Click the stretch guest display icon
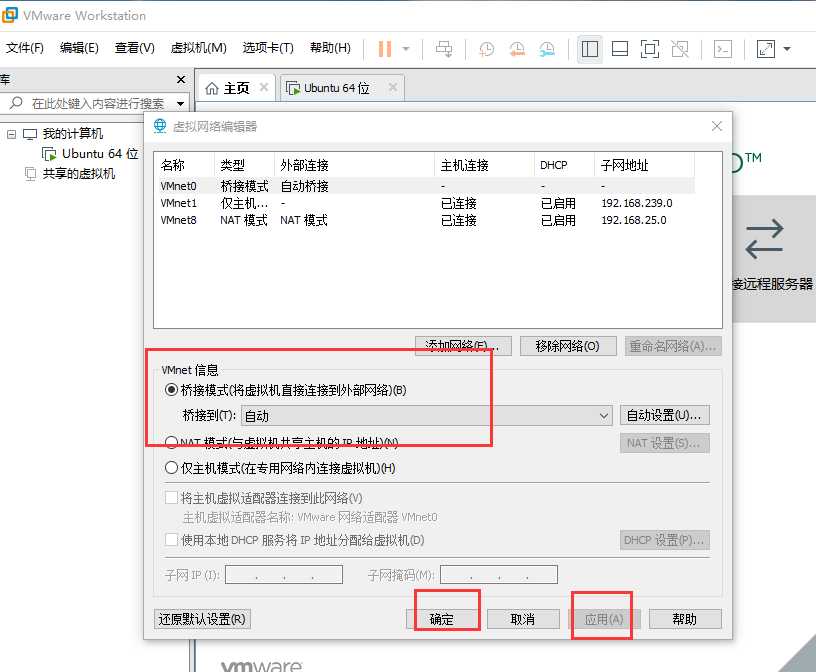The image size is (816, 672). point(766,49)
